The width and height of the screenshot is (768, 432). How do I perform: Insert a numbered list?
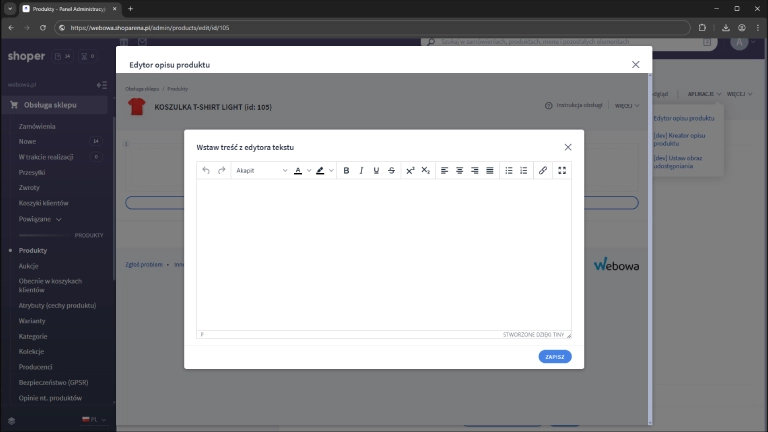[x=523, y=171]
